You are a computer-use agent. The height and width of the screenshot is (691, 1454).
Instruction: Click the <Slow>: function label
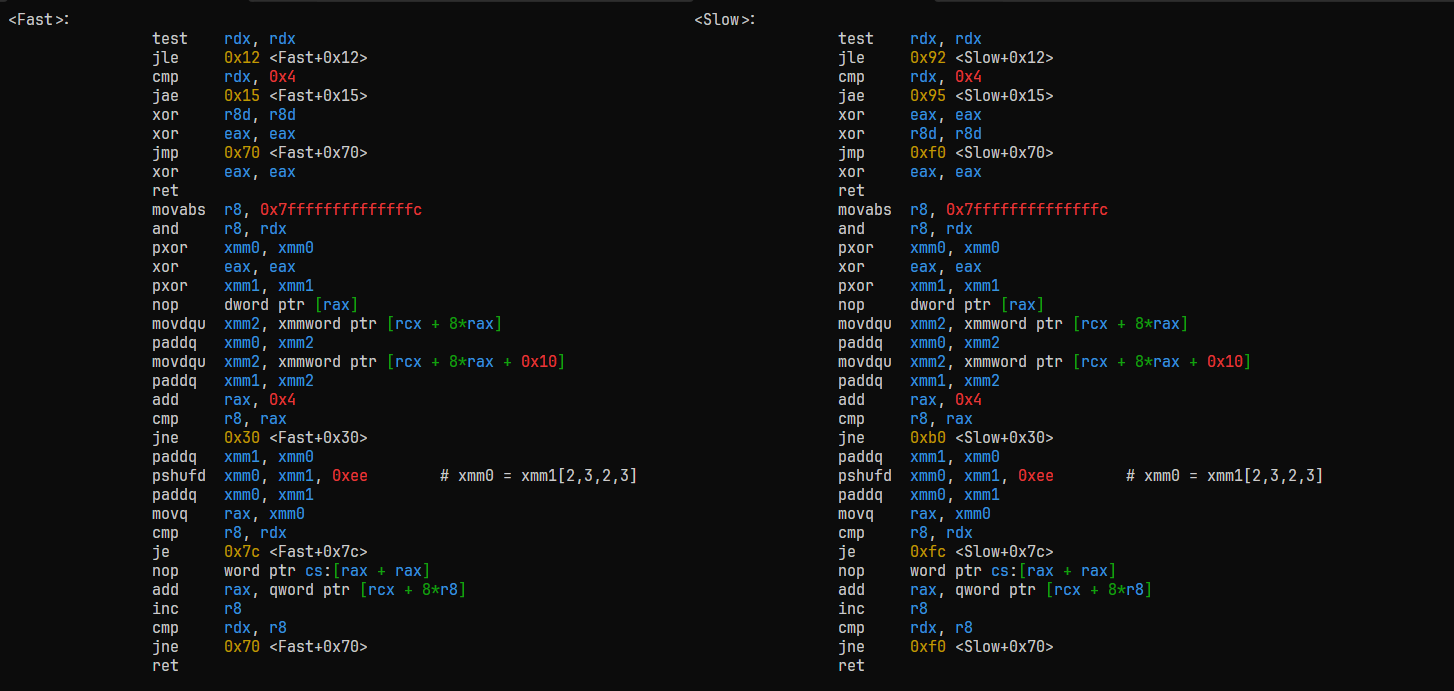(725, 20)
